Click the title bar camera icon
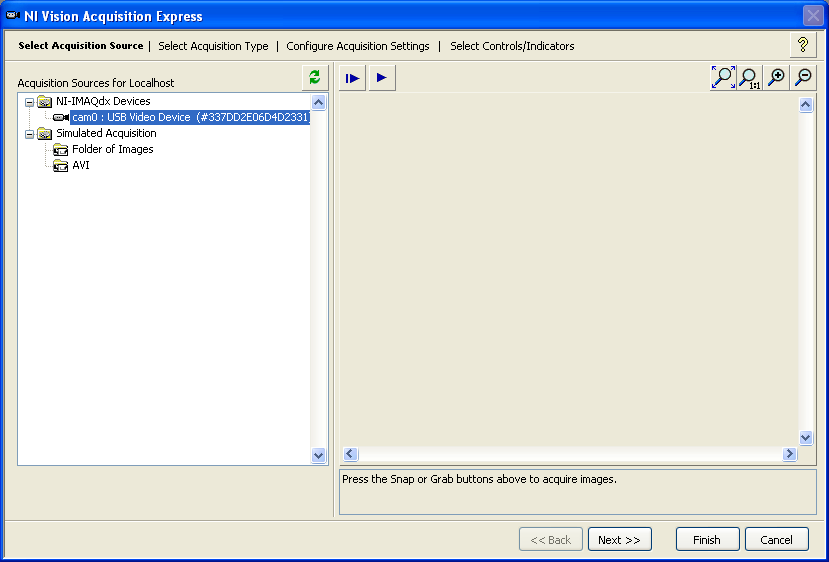 (13, 16)
